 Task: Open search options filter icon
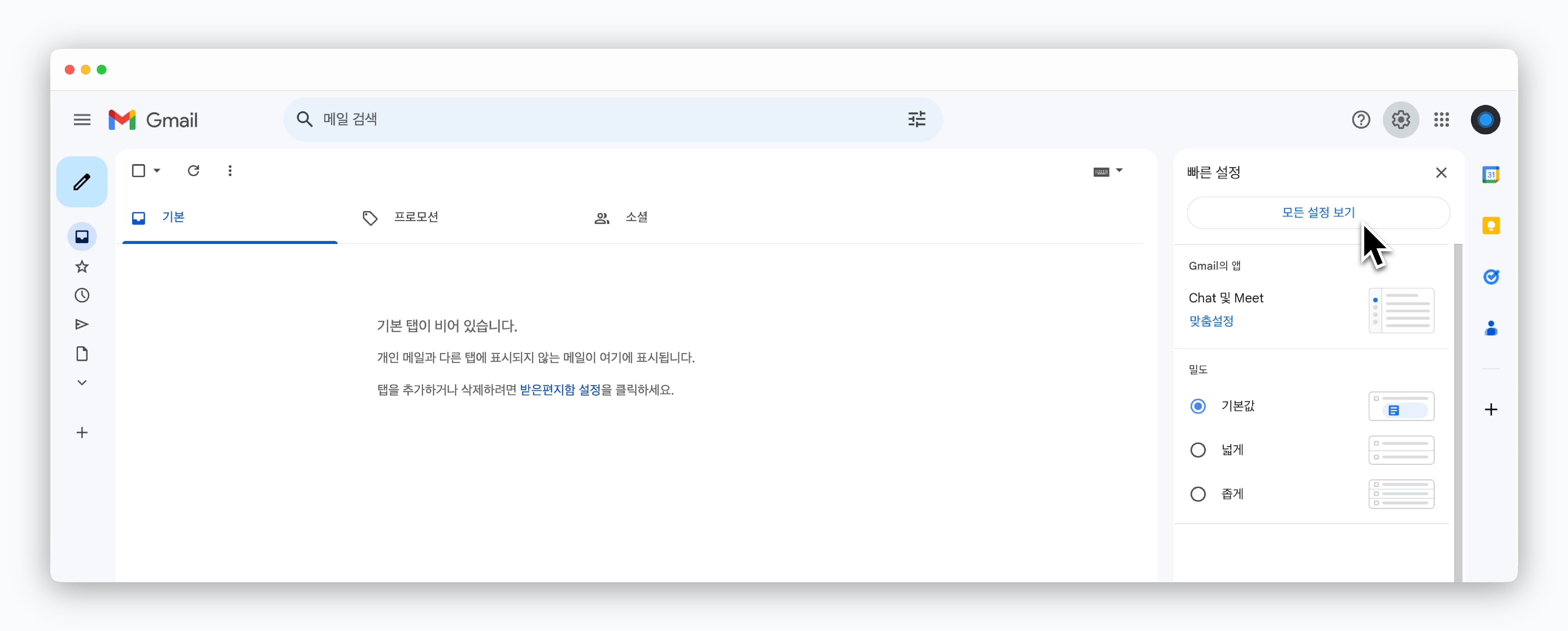(x=916, y=119)
